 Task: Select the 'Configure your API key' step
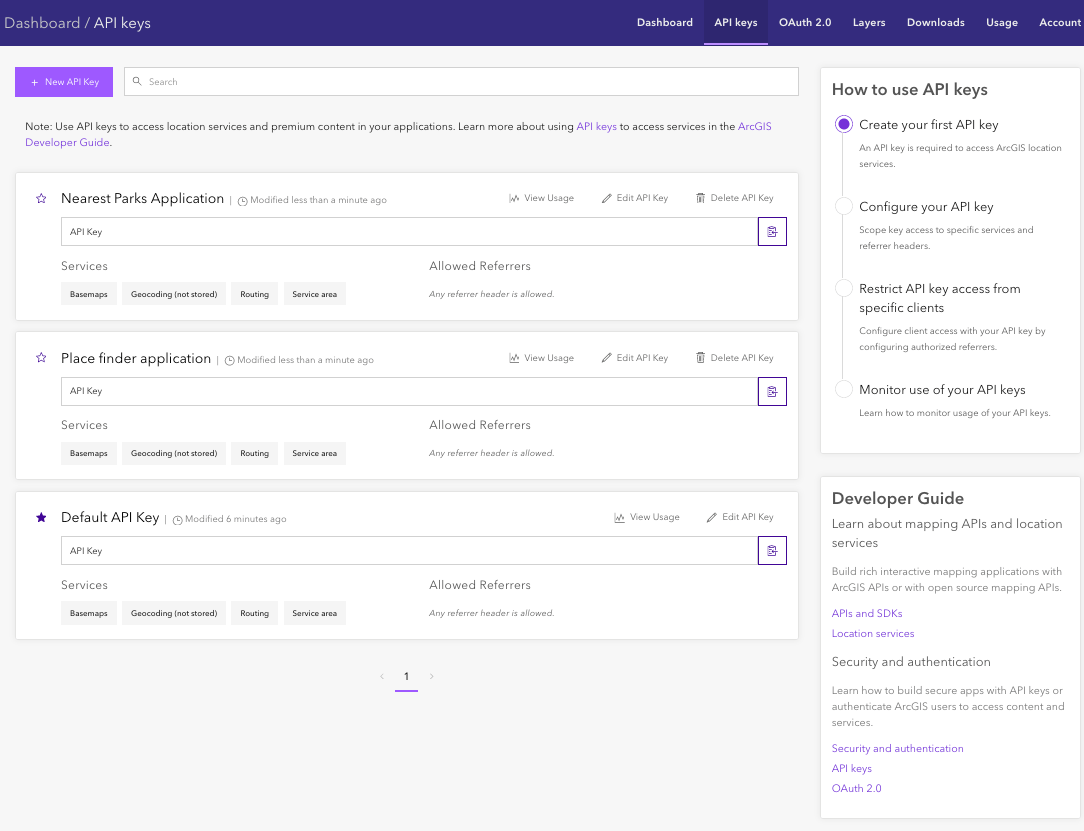click(844, 207)
